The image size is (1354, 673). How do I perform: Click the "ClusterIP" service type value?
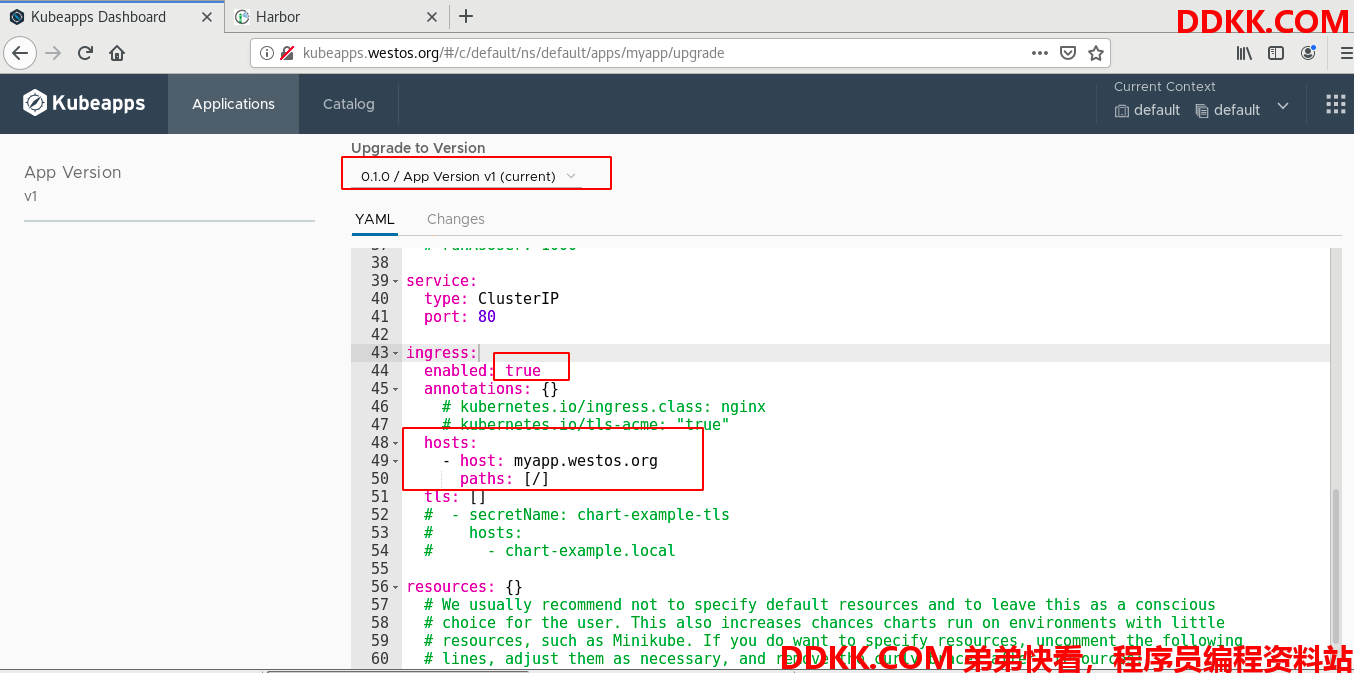tap(518, 299)
